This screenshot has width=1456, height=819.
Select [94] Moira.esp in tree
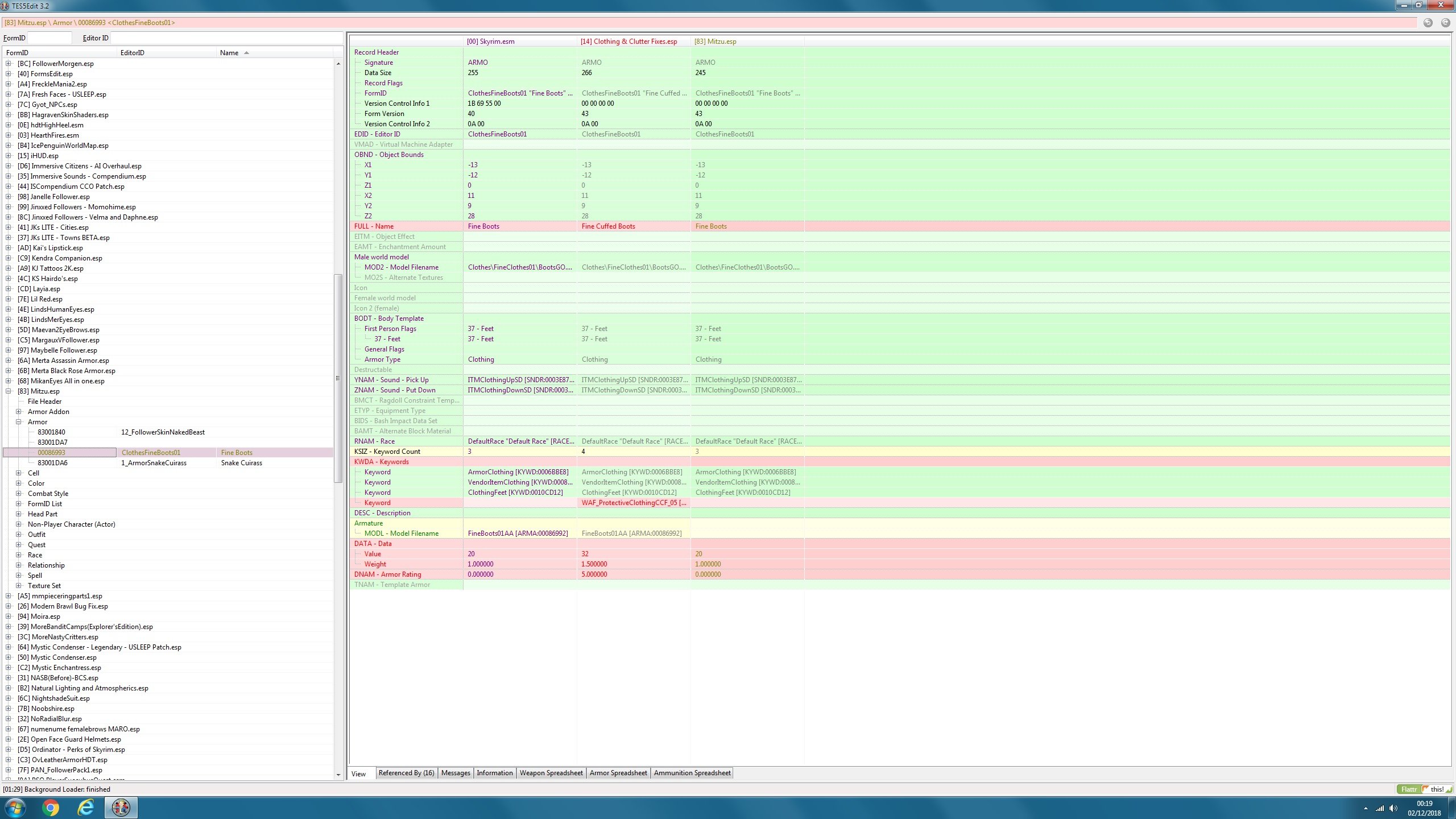coord(39,617)
